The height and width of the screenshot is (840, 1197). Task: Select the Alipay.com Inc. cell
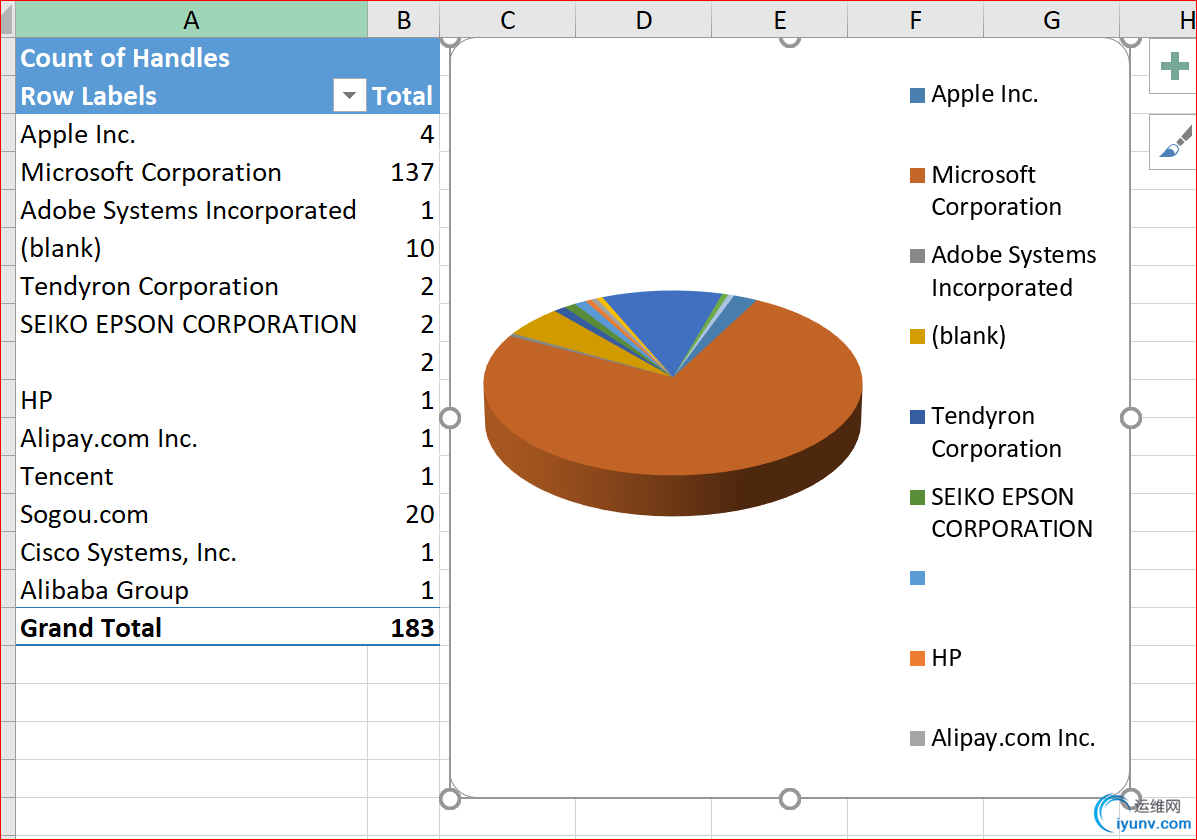point(191,438)
